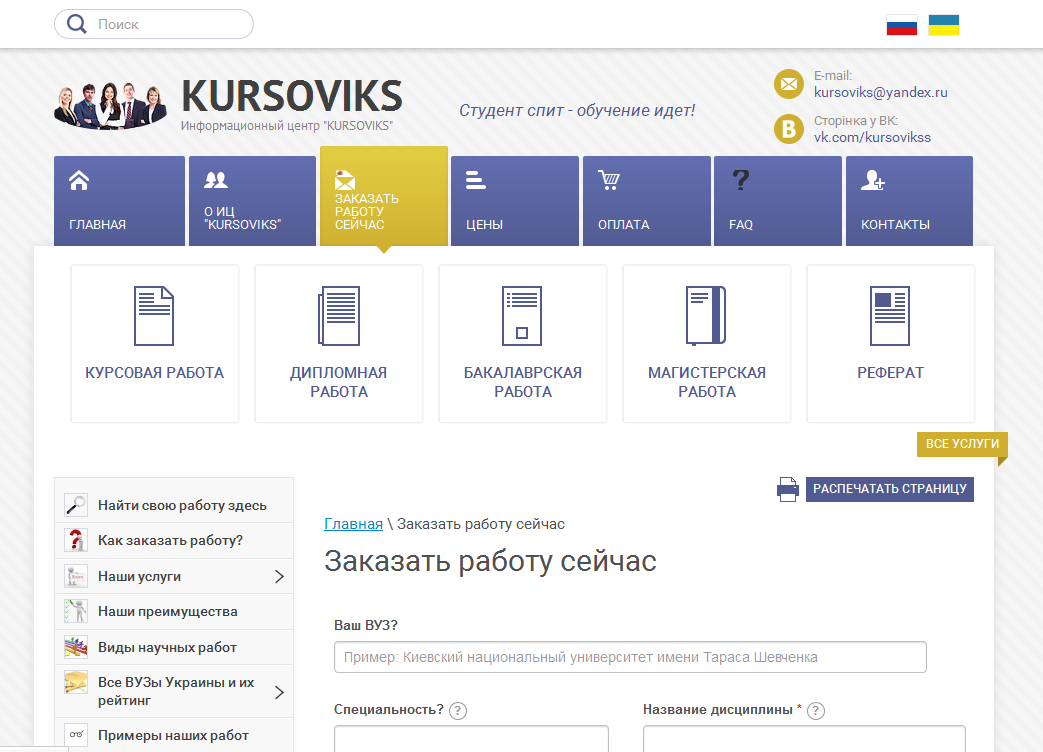
Task: Click the Виды научных работ icon
Action: 76,647
